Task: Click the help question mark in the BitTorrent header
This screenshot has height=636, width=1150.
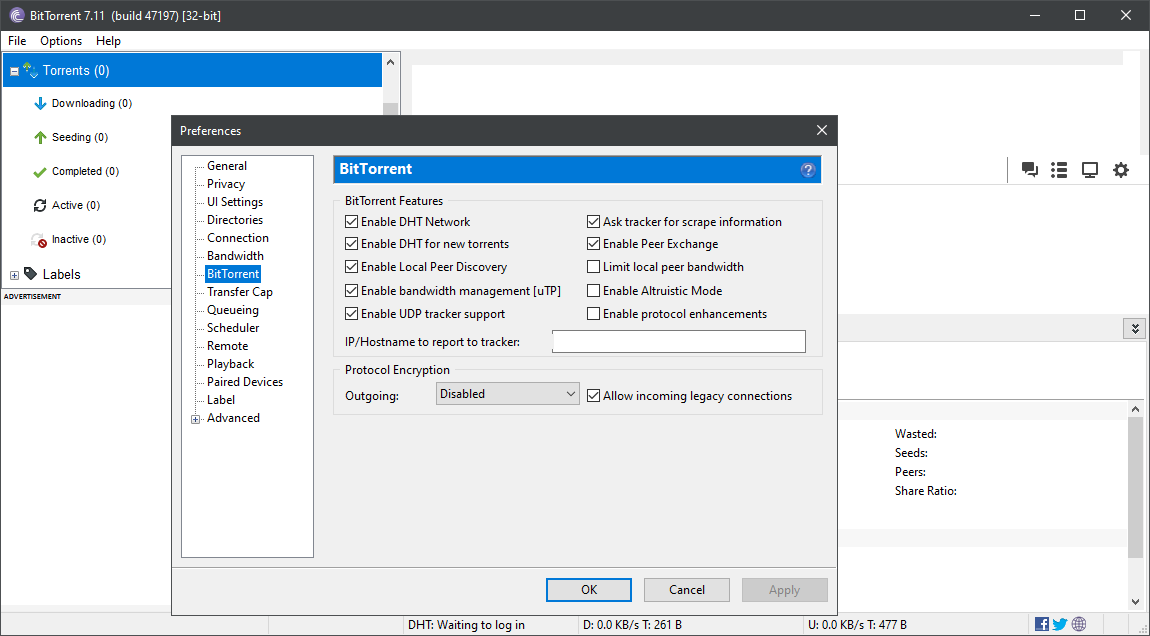Action: point(807,169)
